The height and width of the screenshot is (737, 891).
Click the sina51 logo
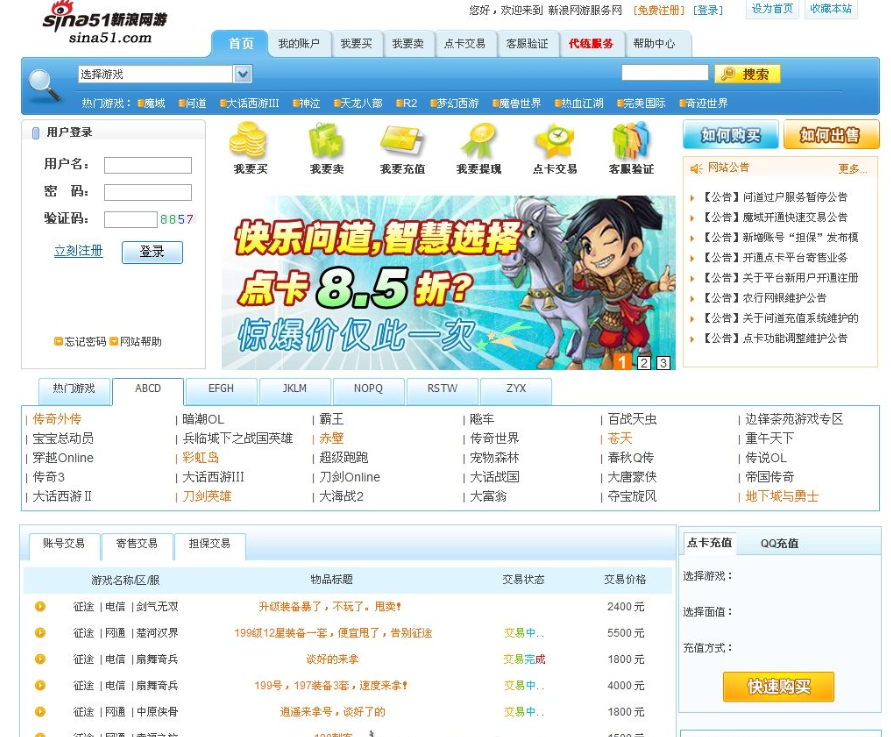click(105, 23)
